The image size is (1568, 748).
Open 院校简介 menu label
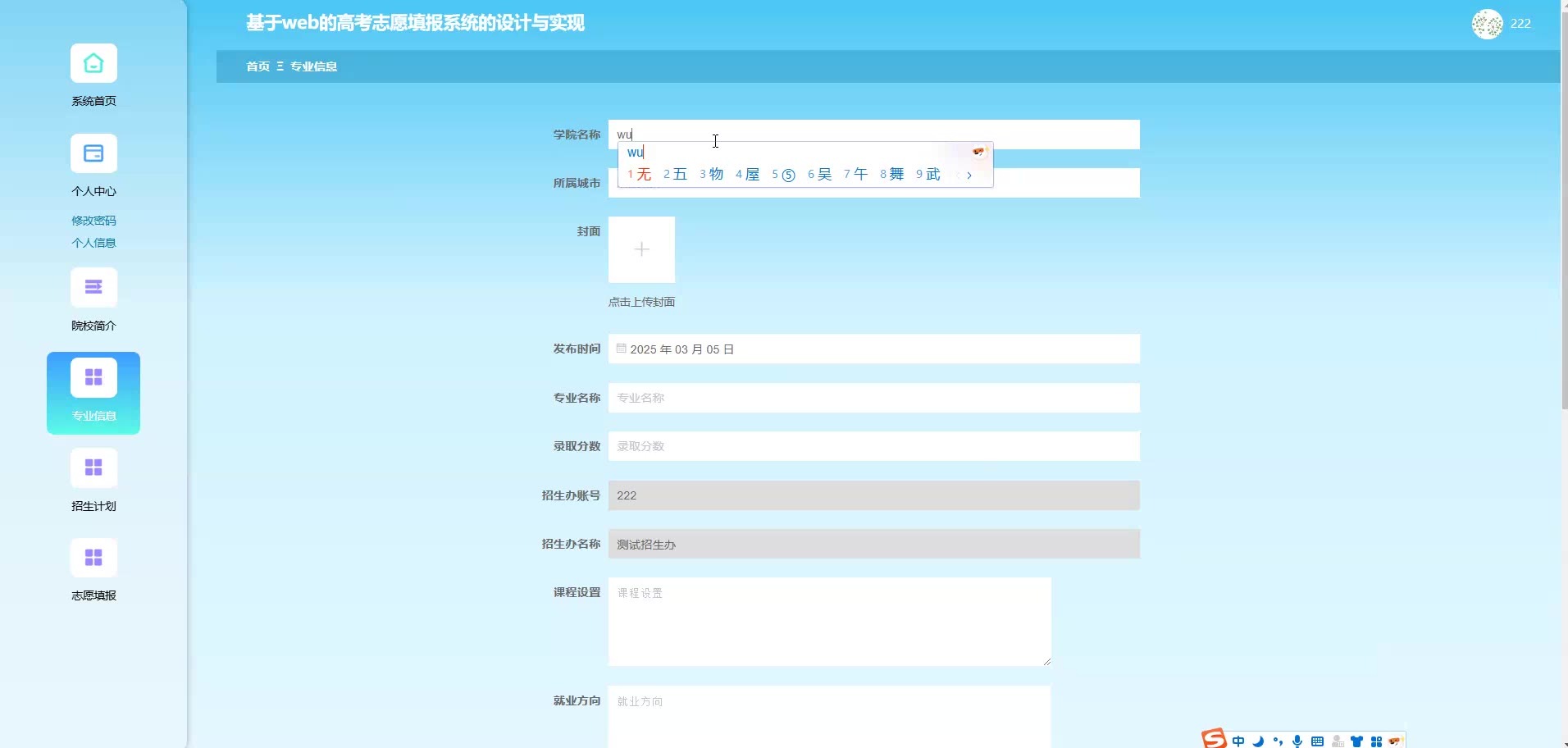(93, 326)
